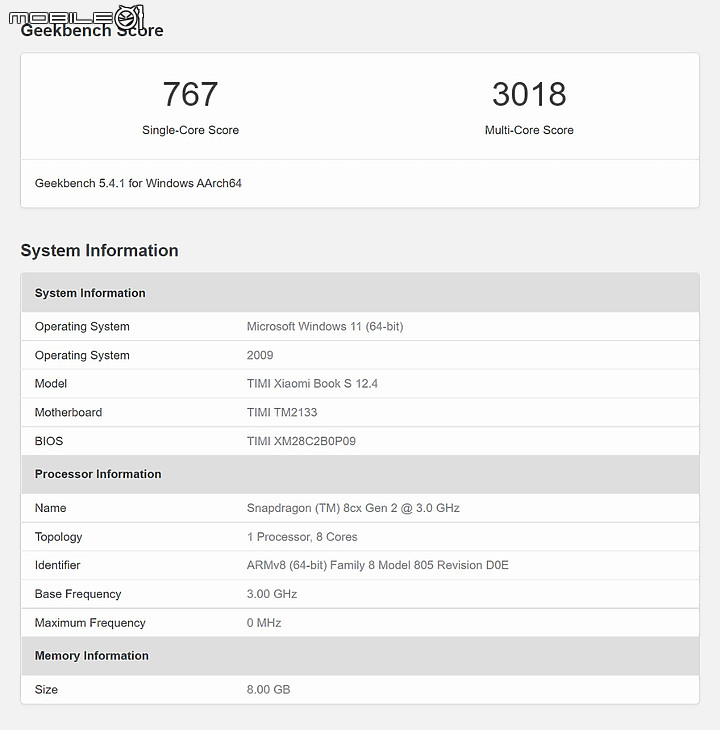Select the TIMI TM2133 motherboard value

(x=282, y=412)
